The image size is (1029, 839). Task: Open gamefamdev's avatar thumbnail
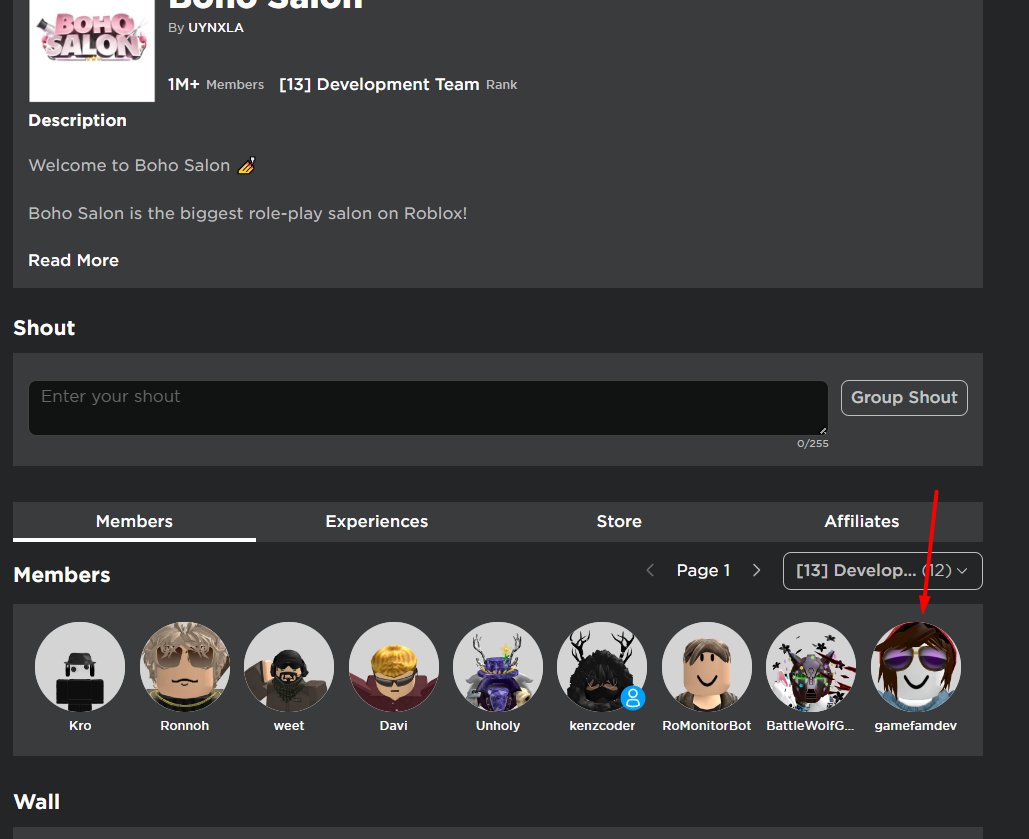coord(915,667)
